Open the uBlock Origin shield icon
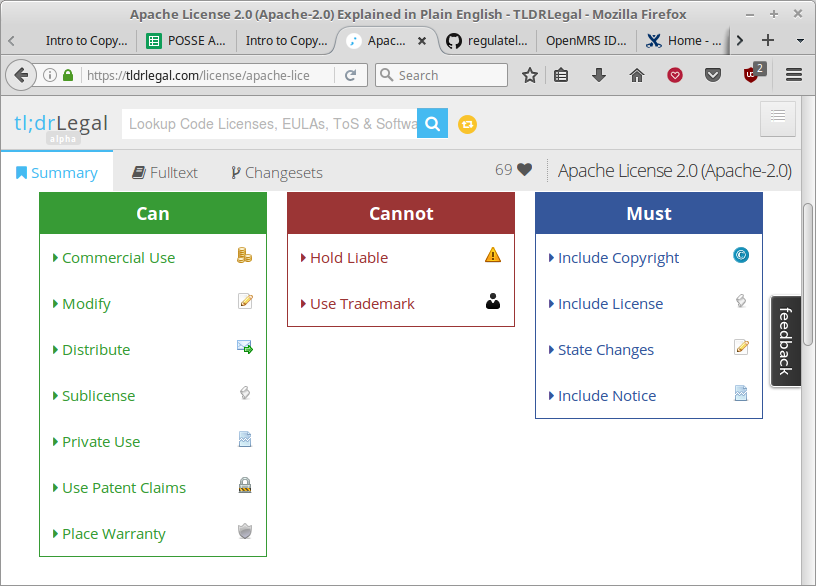The height and width of the screenshot is (586, 816). [751, 75]
